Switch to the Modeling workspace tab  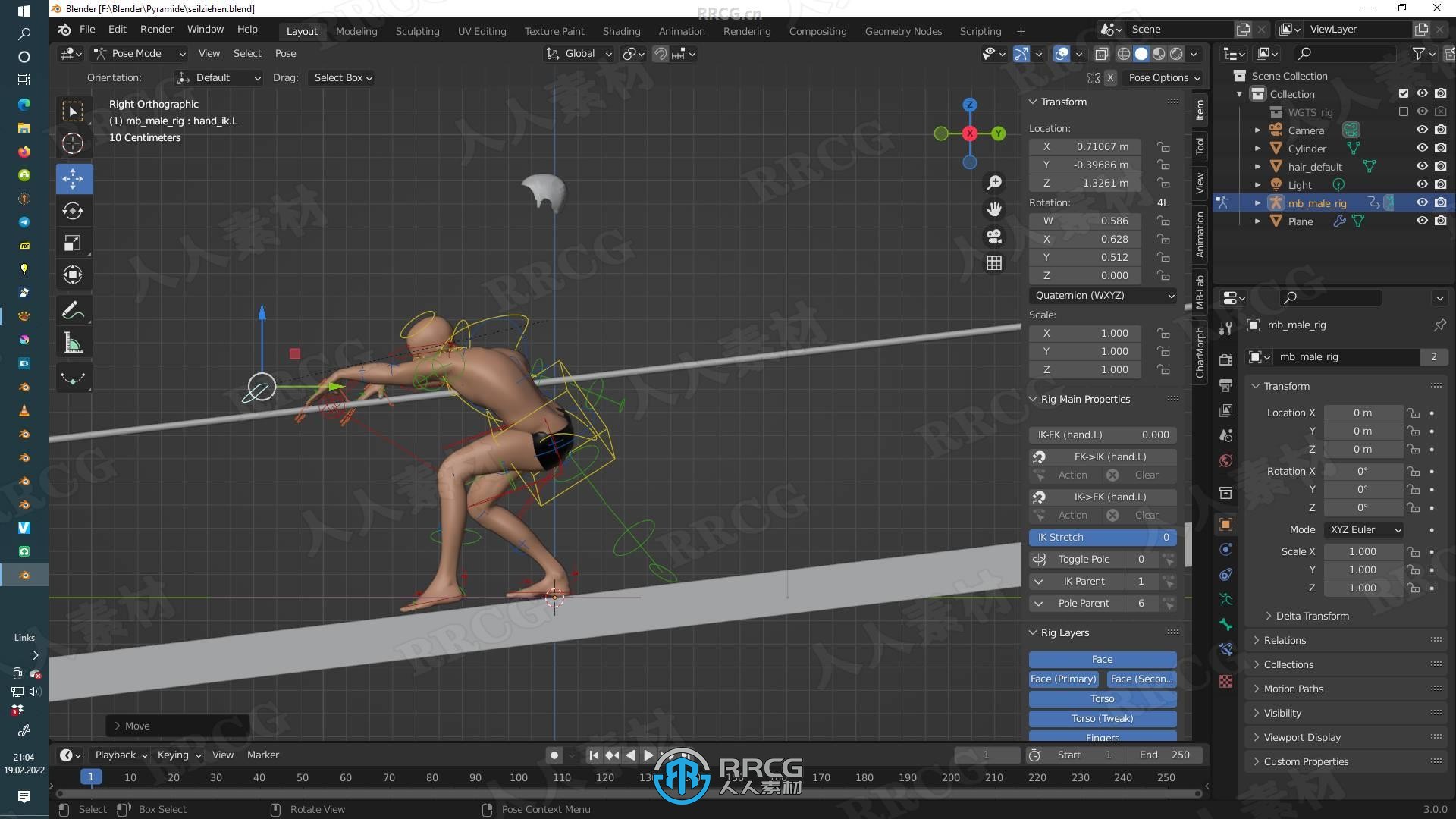coord(356,31)
